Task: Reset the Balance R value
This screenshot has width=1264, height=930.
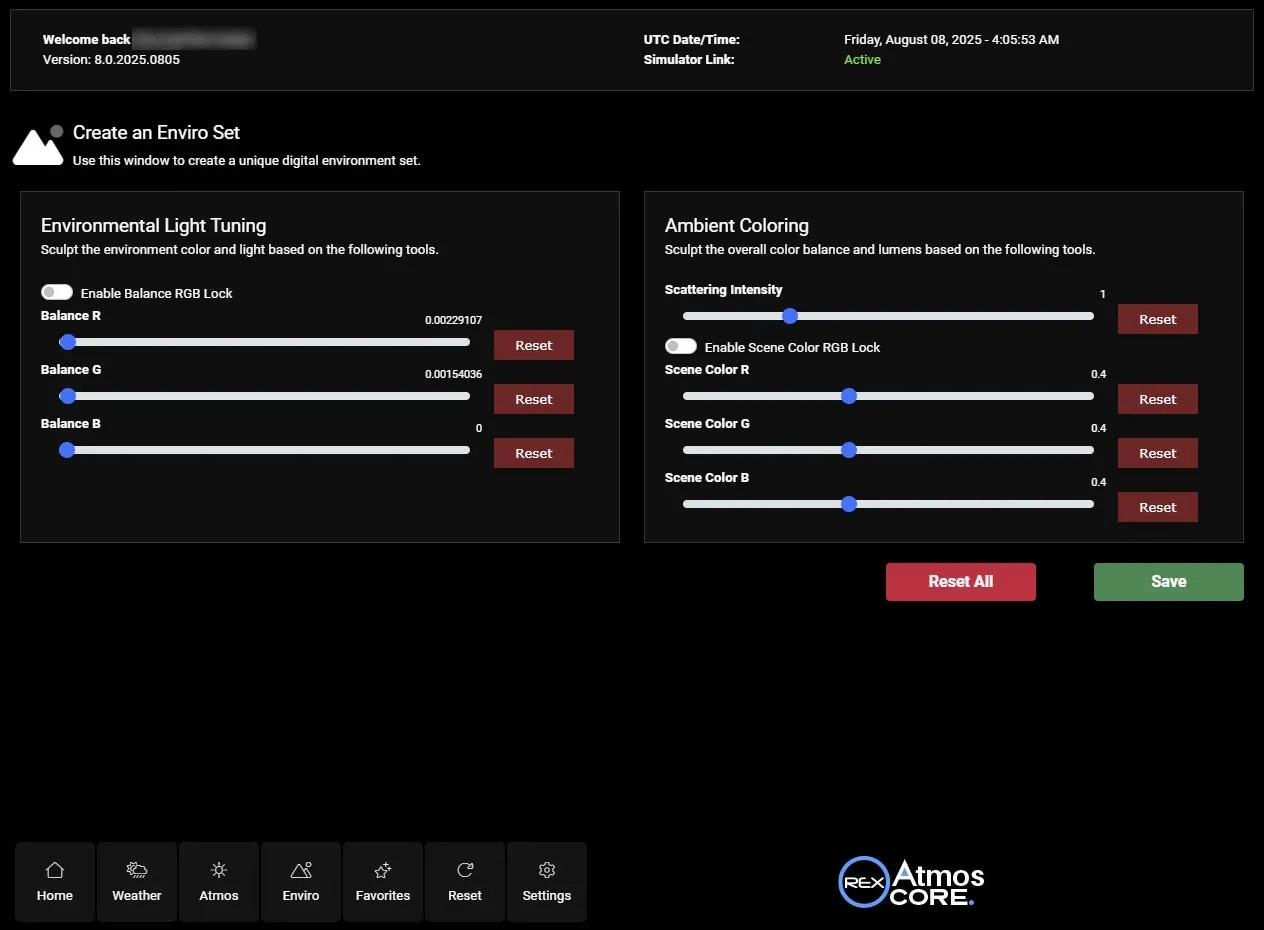Action: click(533, 344)
